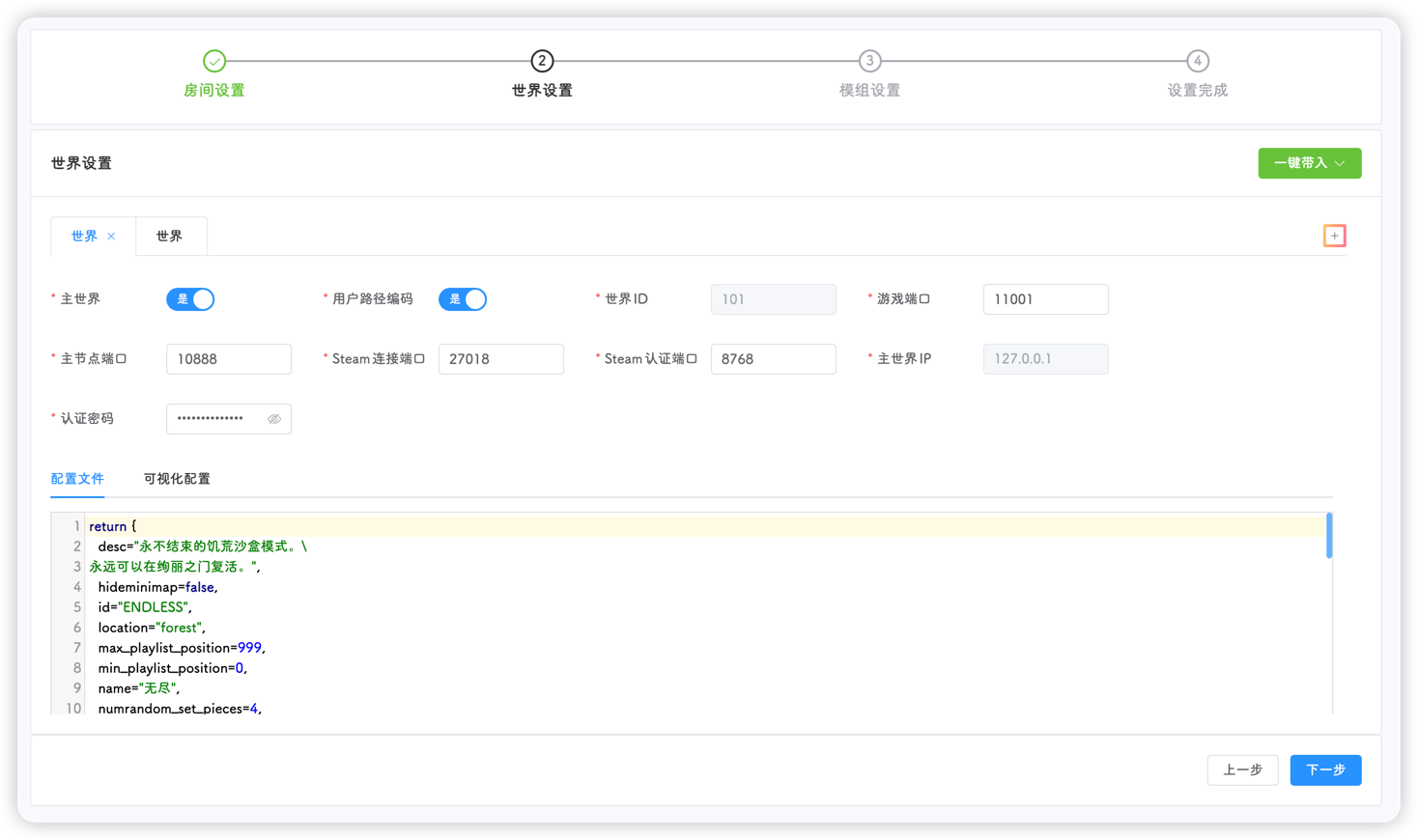Add a new world tab with plus icon
Viewport: 1418px width, 840px height.
[1334, 236]
